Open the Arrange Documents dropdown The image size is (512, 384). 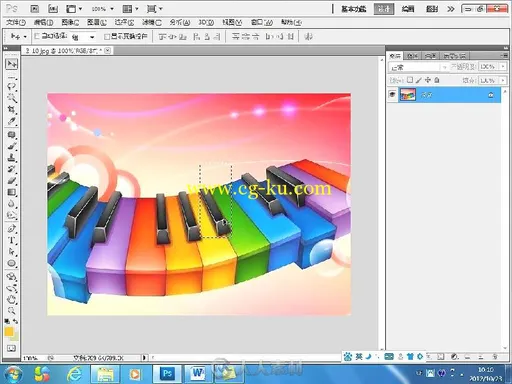[x=130, y=9]
